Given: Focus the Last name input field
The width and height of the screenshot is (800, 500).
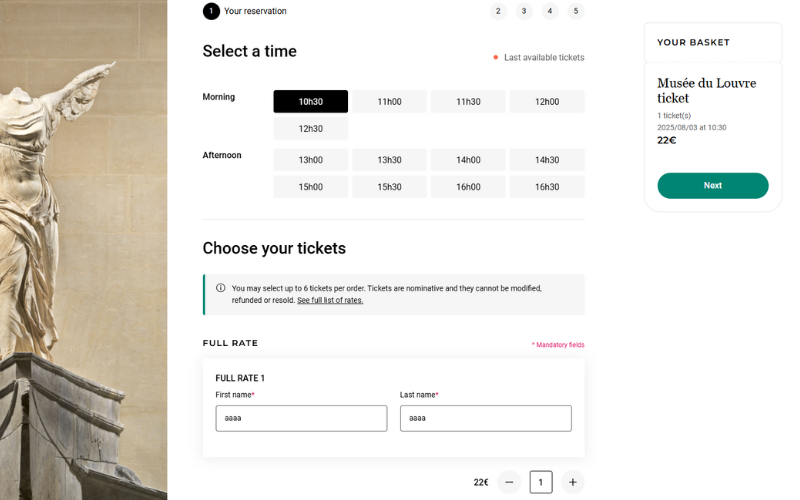Looking at the screenshot, I should coord(485,418).
